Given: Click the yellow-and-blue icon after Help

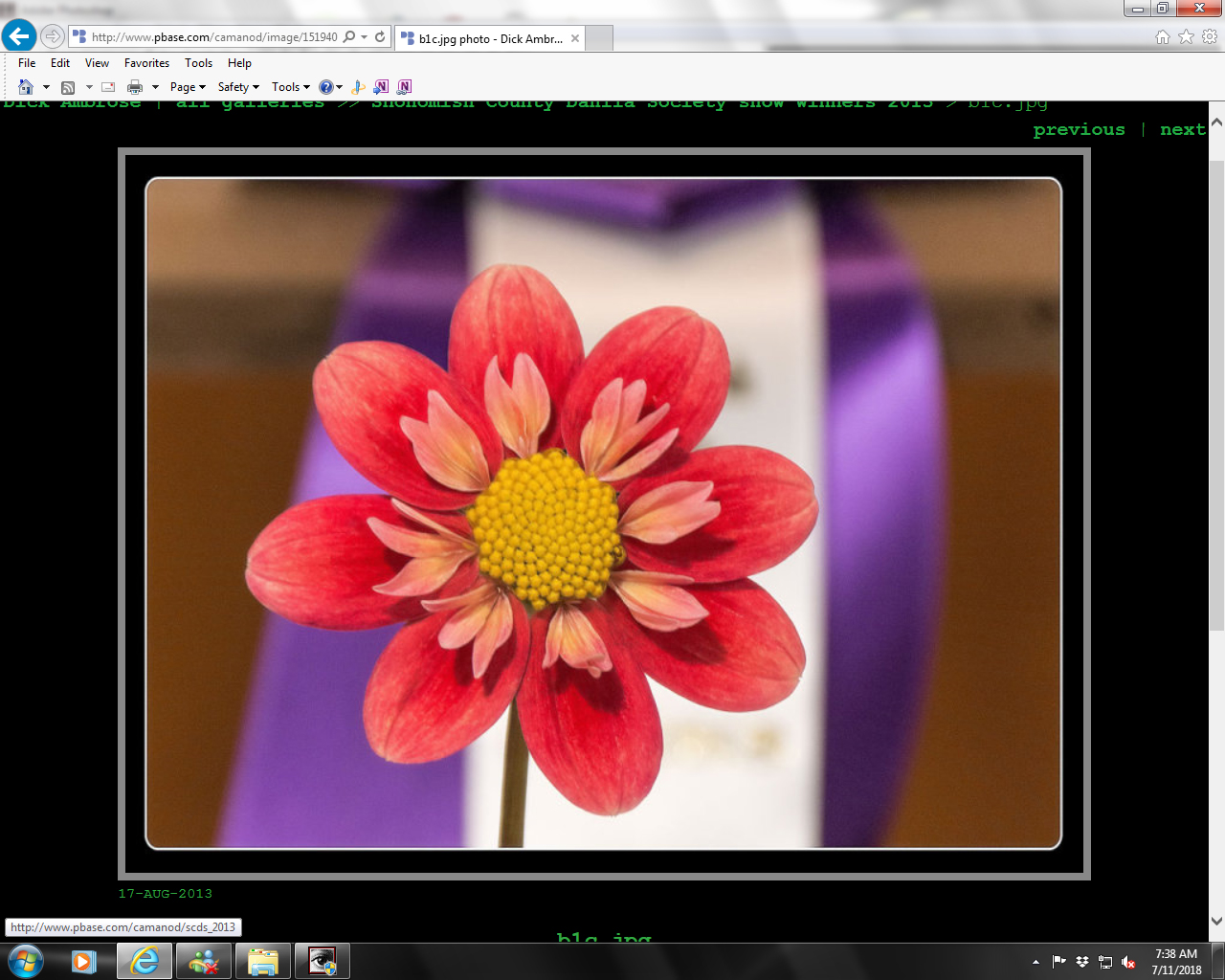Looking at the screenshot, I should pyautogui.click(x=358, y=87).
